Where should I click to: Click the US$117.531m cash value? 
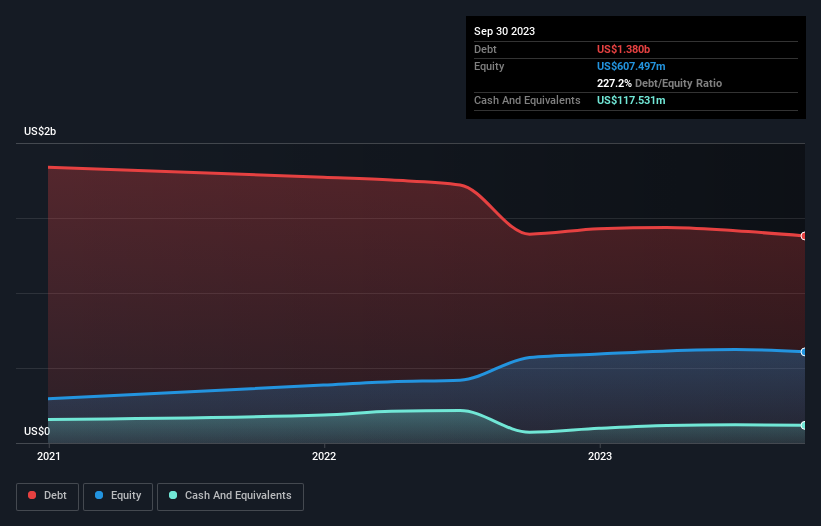pos(631,100)
